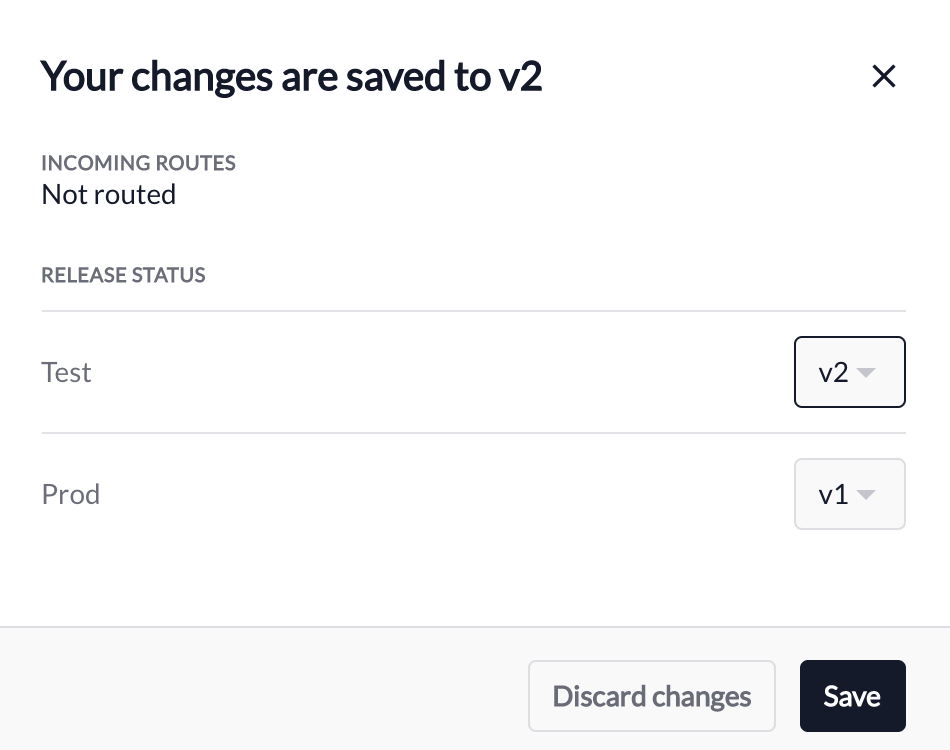950x750 pixels.
Task: Click the v1 value in the Prod selector
Action: pos(832,494)
